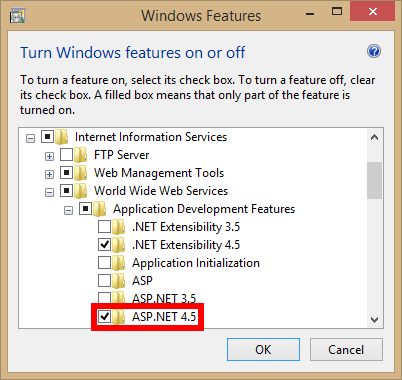Viewport: 402px width, 380px height.
Task: Expand the Web Management Tools node
Action: (x=49, y=174)
